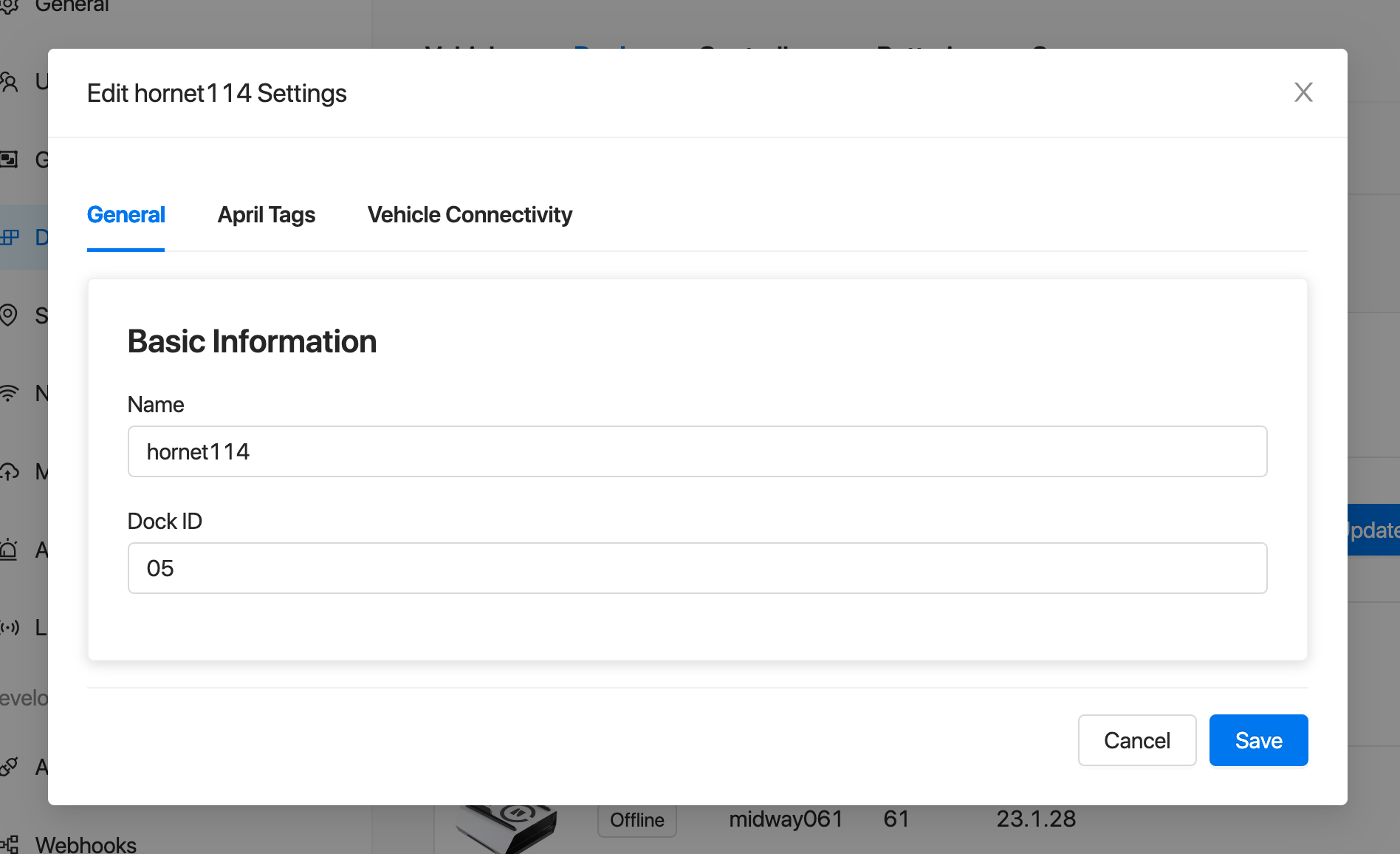Click the live broadcast sidebar icon

pos(9,628)
